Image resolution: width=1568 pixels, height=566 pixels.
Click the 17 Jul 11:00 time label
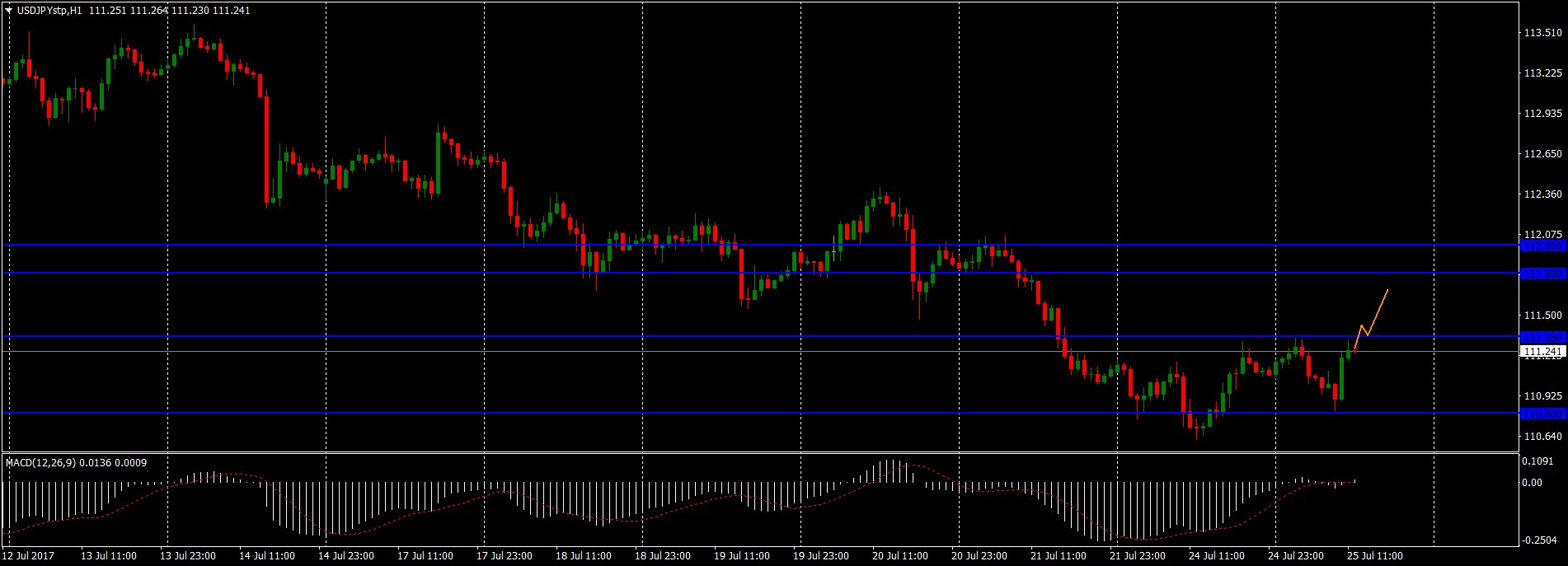click(x=425, y=556)
